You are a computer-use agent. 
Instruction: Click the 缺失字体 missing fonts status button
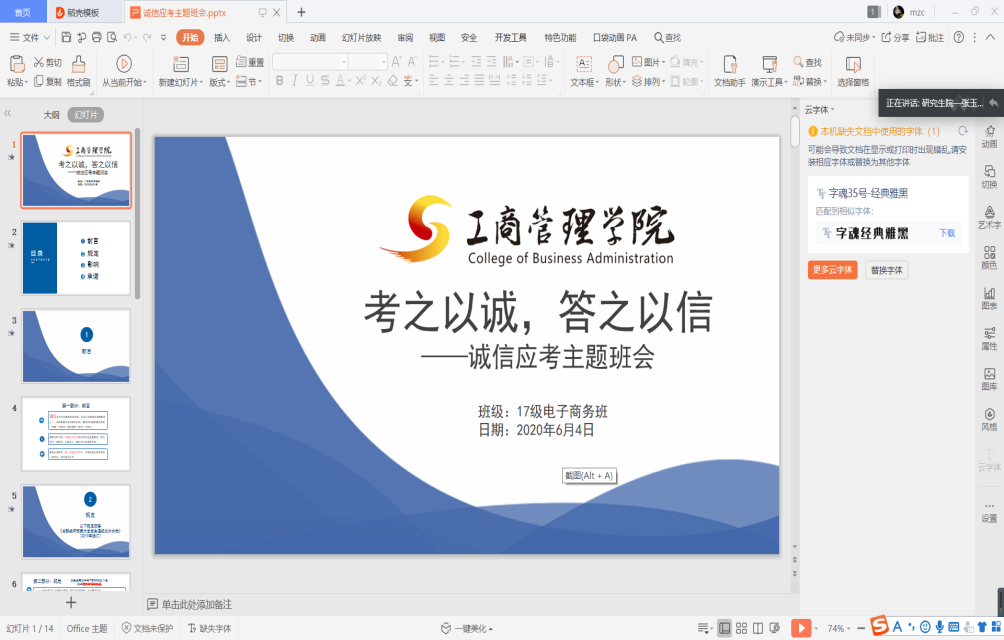tap(209, 628)
